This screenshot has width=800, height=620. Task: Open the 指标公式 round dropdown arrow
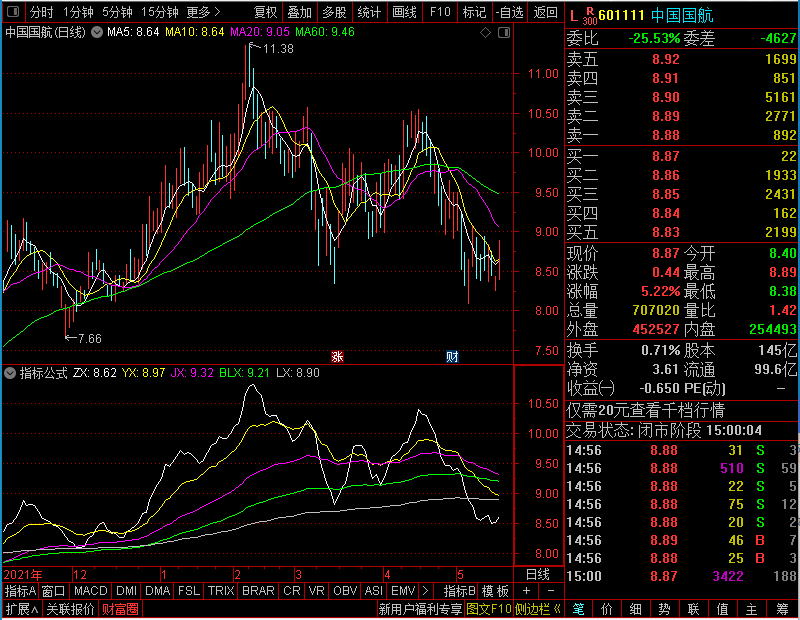[10, 373]
